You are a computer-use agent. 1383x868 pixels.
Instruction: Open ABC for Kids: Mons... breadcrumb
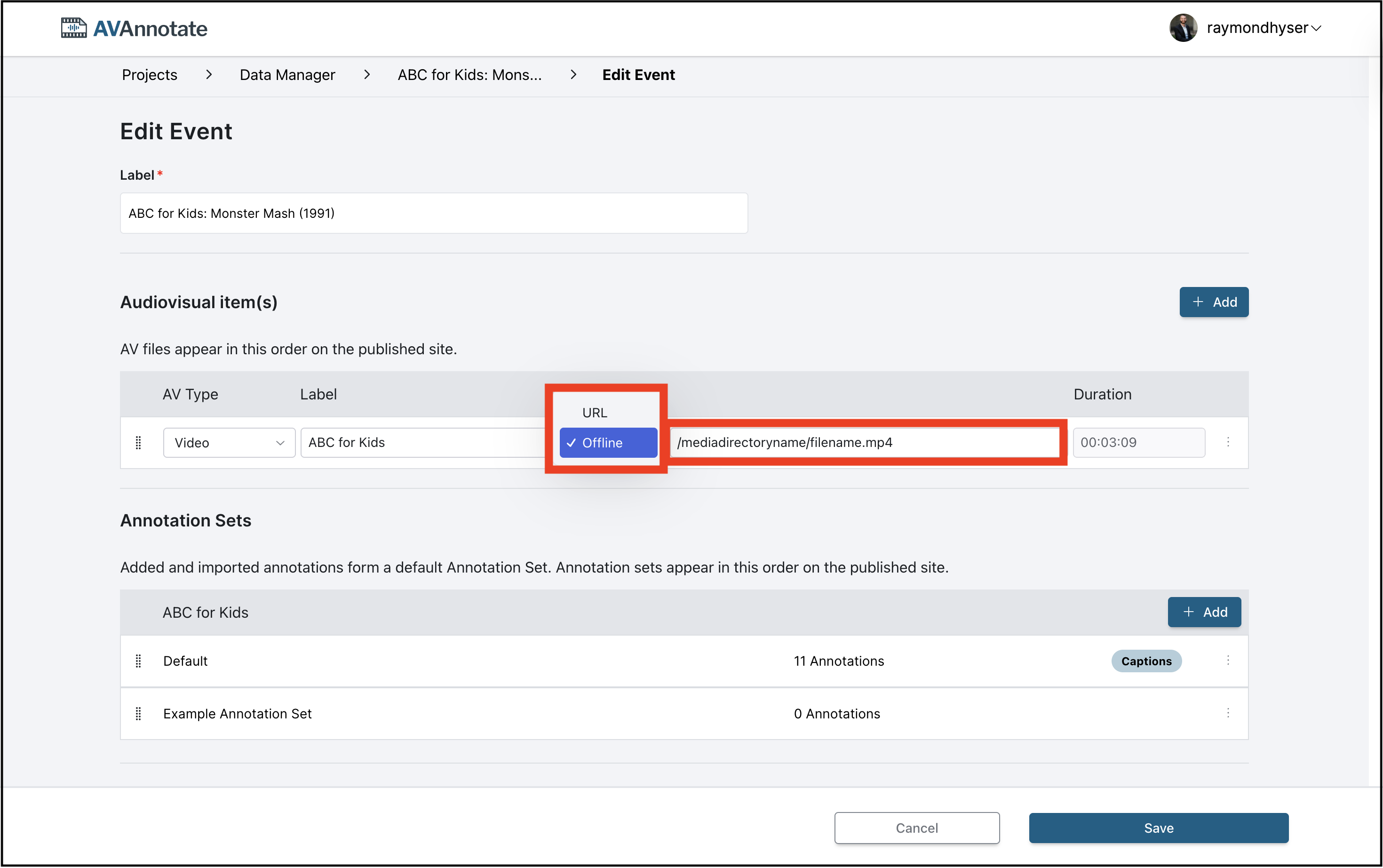pos(469,75)
